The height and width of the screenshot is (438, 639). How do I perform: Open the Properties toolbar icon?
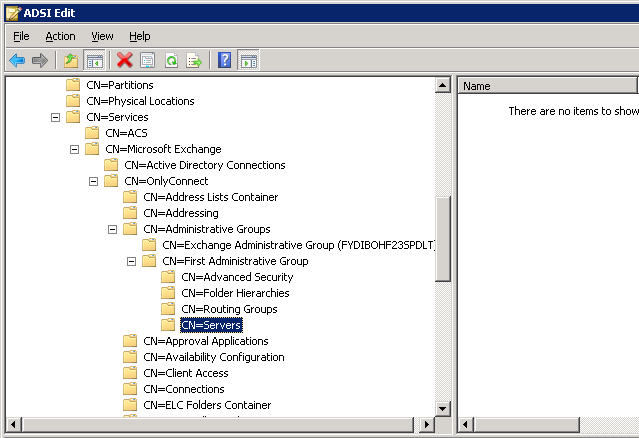point(148,61)
